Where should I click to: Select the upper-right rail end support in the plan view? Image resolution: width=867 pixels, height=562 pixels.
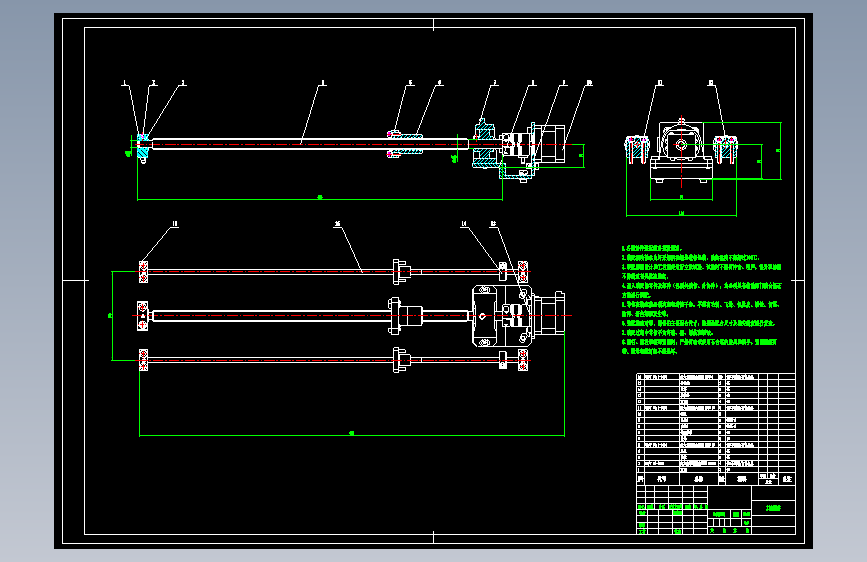pyautogui.click(x=523, y=272)
